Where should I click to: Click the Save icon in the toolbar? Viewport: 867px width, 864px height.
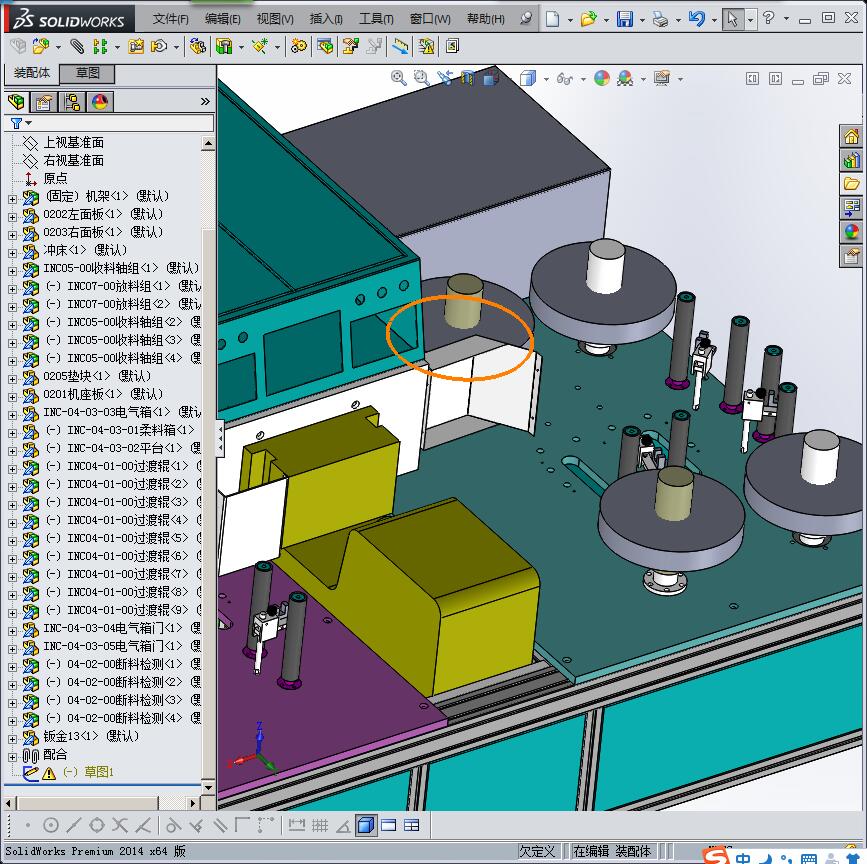click(625, 19)
